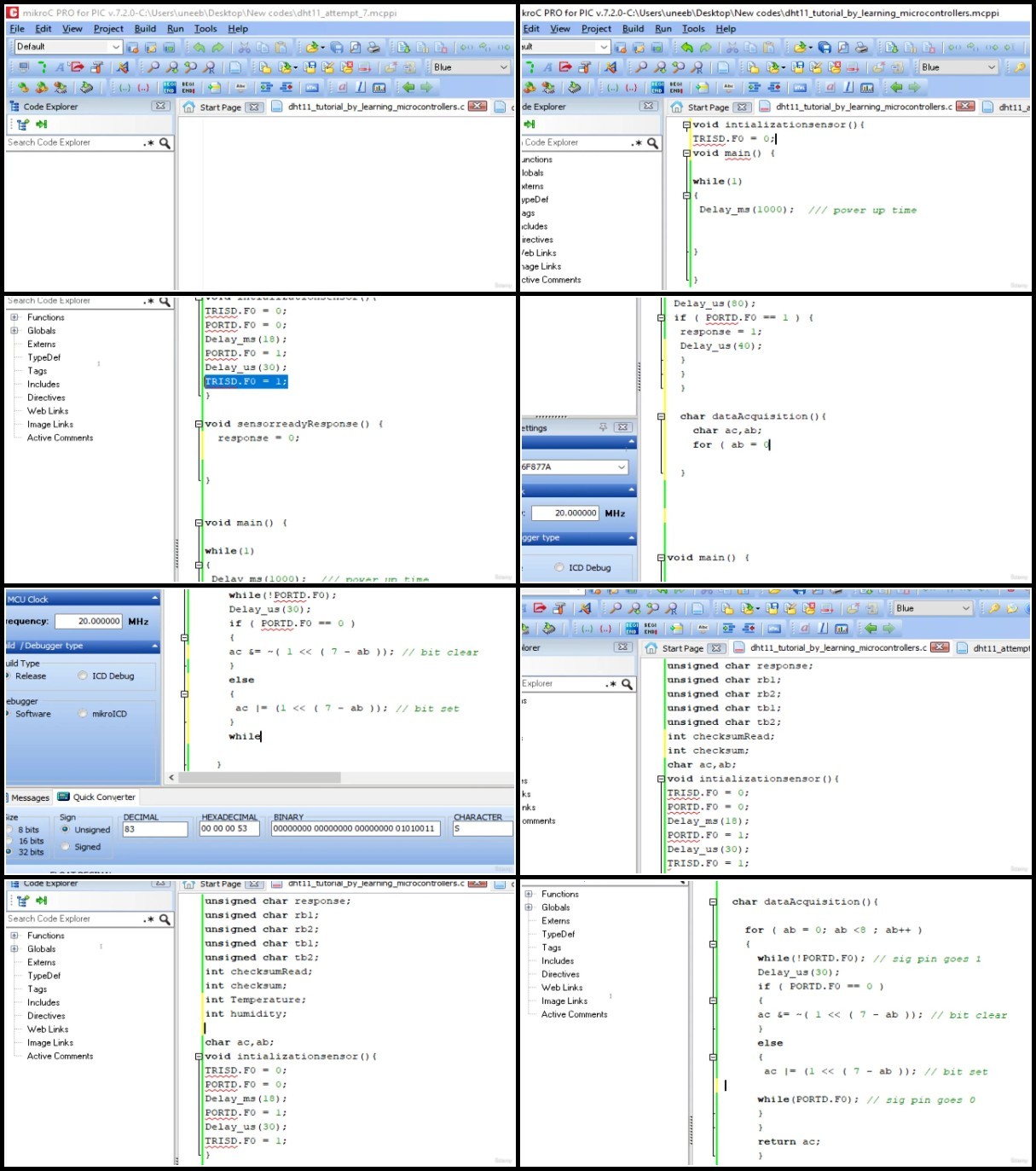Click Cut scissors icon in dht11_attempt_7 window
Image resolution: width=1036 pixels, height=1171 pixels.
(x=244, y=47)
